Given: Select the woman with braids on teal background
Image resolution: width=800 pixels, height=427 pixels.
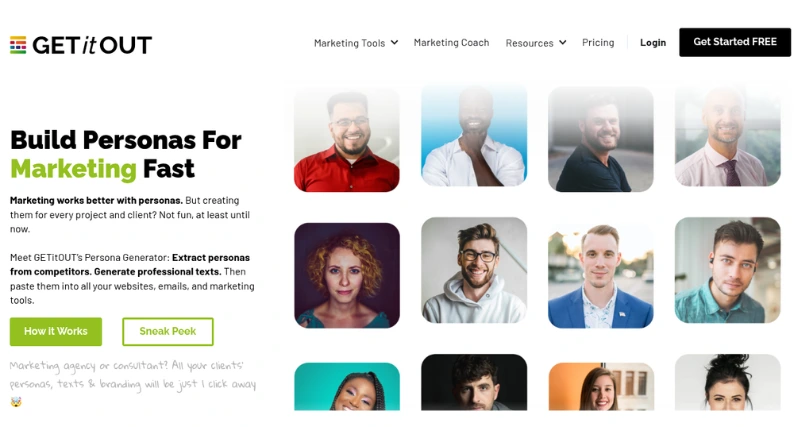Looking at the screenshot, I should coord(346,386).
